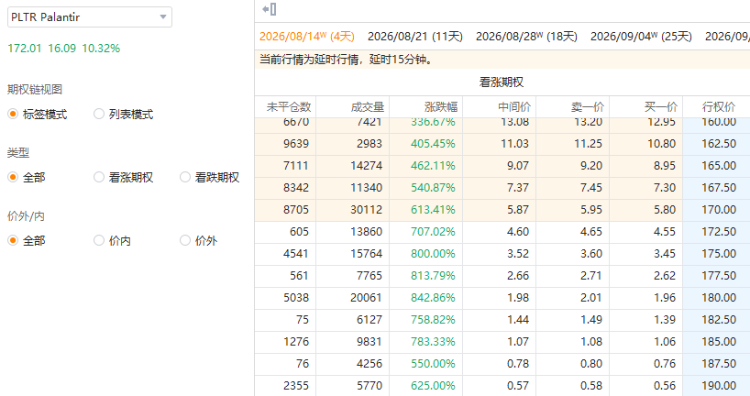Switch to 2026/08/14 (4天) expiry tab
The width and height of the screenshot is (750, 396).
[307, 36]
